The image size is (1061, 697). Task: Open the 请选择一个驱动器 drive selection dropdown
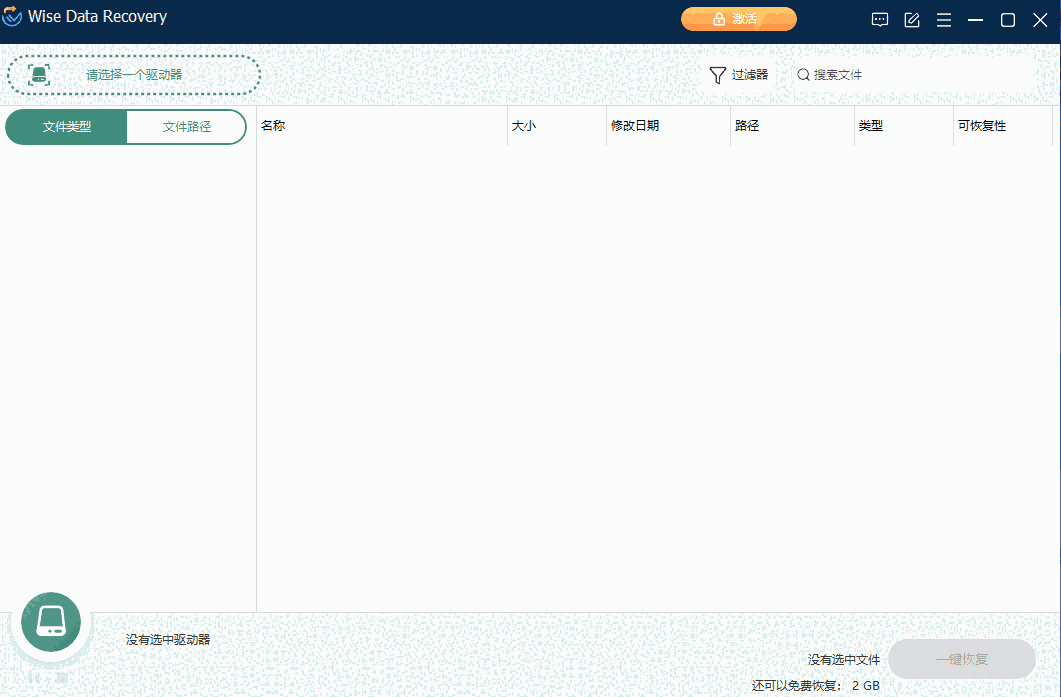point(133,74)
